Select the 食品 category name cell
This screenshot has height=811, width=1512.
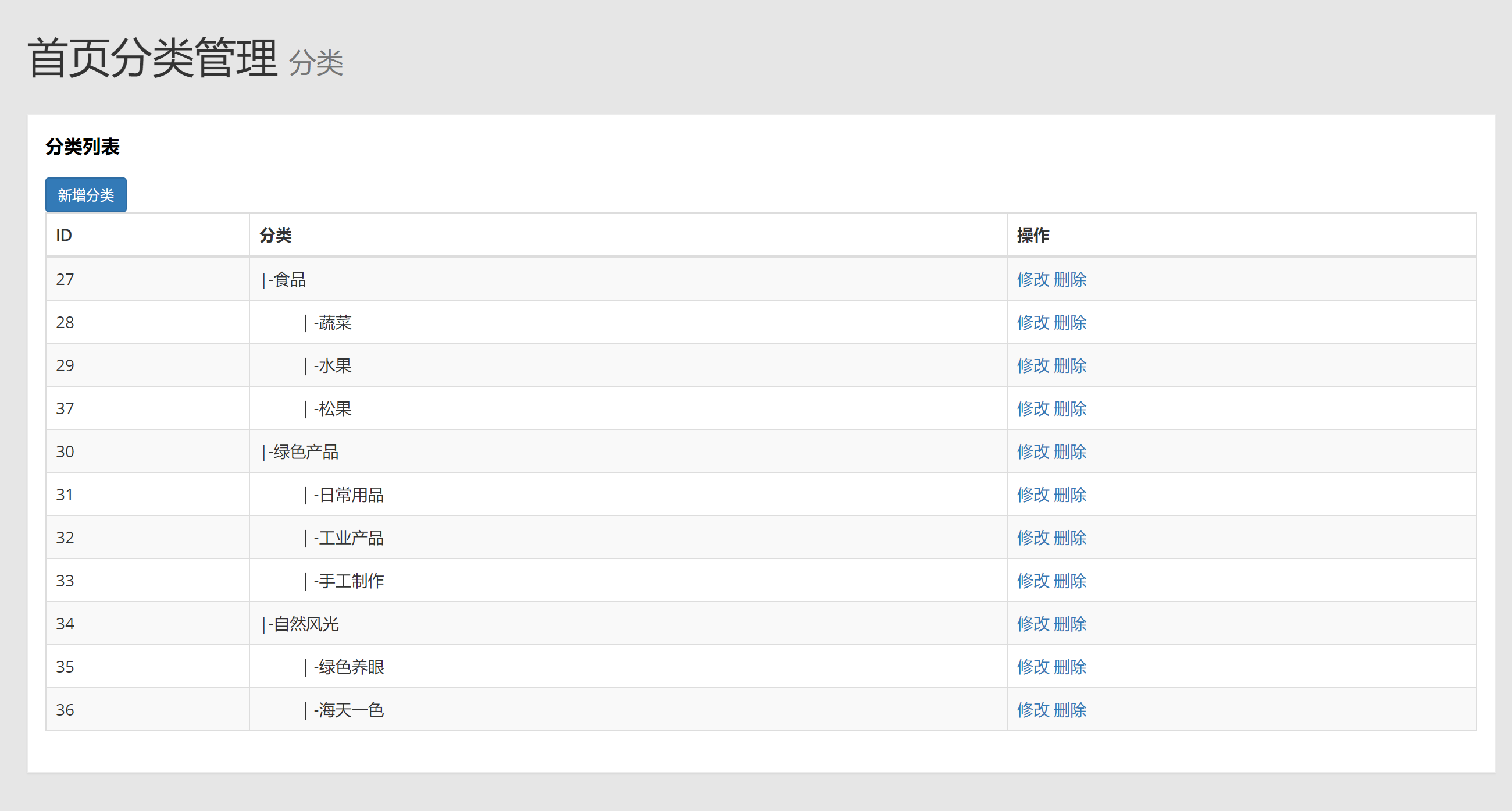290,279
